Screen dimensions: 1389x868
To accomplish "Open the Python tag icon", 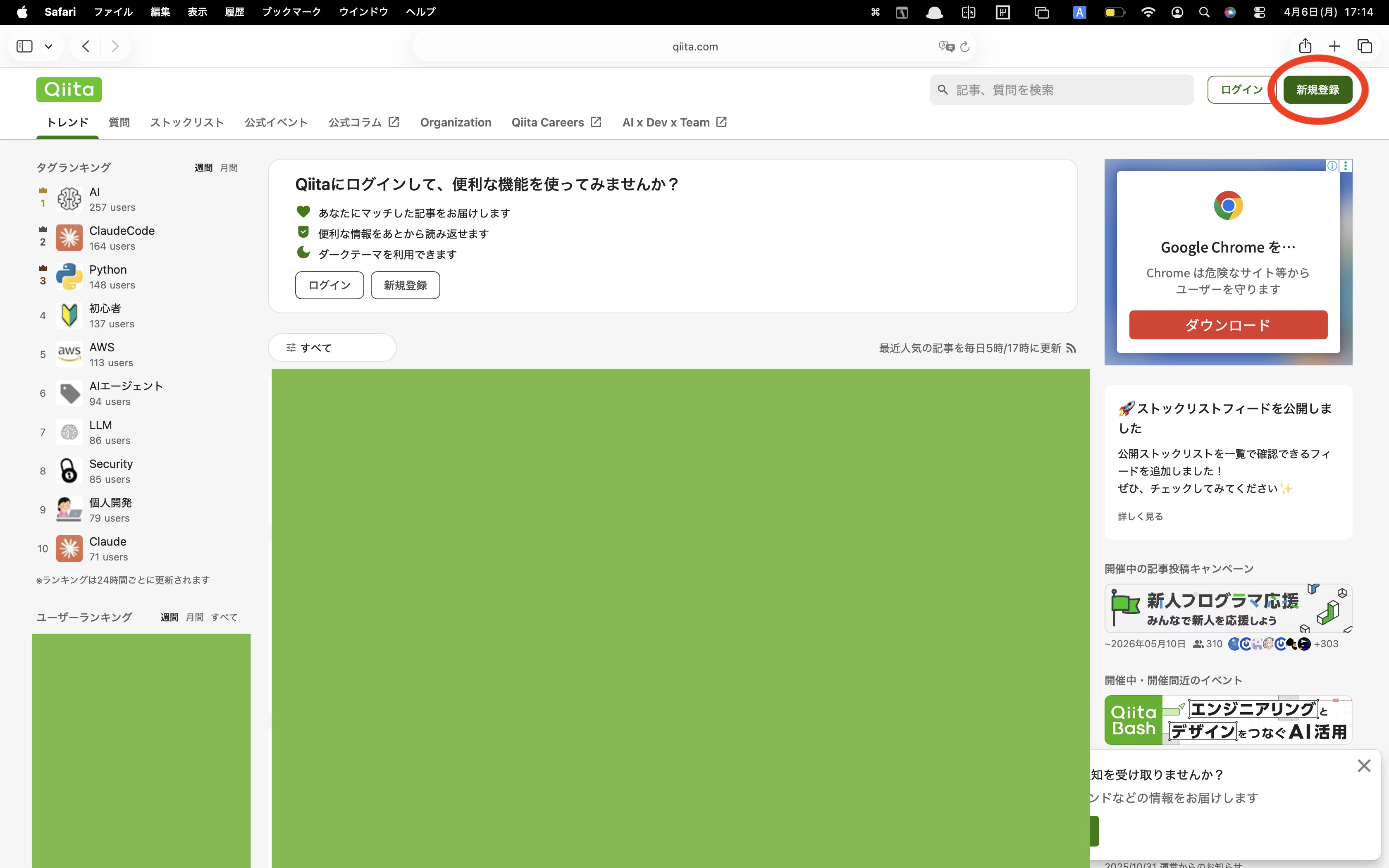I will [69, 277].
